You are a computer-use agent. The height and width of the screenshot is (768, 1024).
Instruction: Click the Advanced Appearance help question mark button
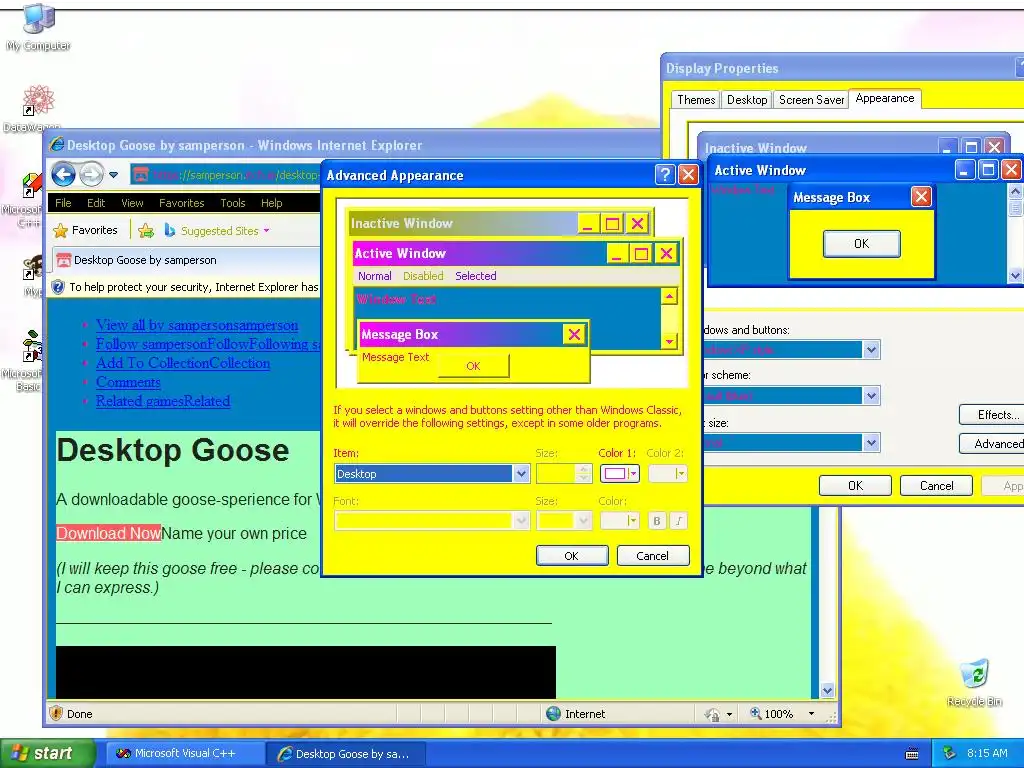(x=665, y=174)
